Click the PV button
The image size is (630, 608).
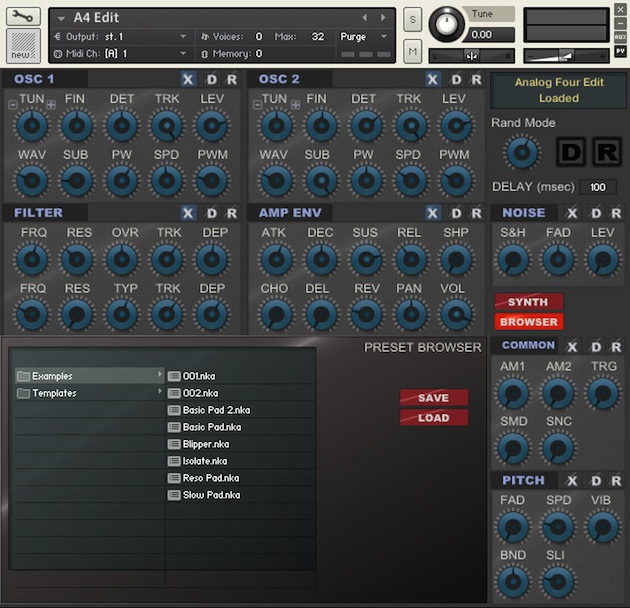(x=620, y=51)
